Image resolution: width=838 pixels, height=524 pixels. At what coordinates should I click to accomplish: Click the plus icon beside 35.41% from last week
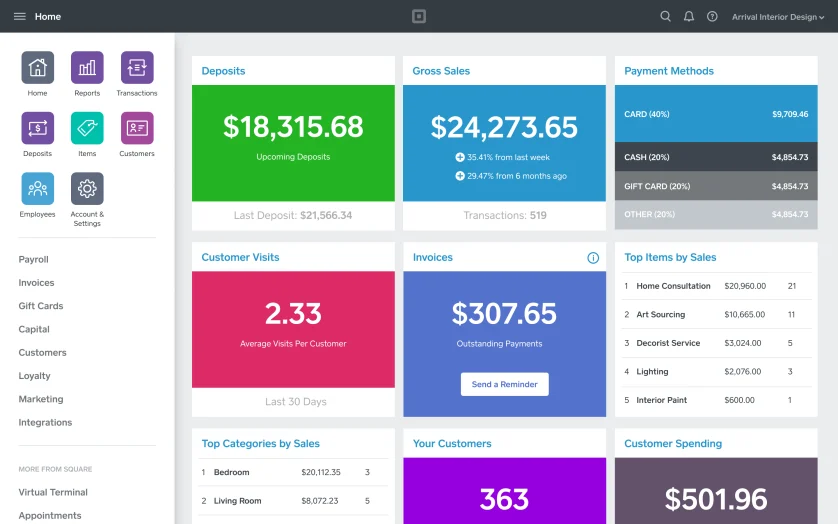pos(460,157)
